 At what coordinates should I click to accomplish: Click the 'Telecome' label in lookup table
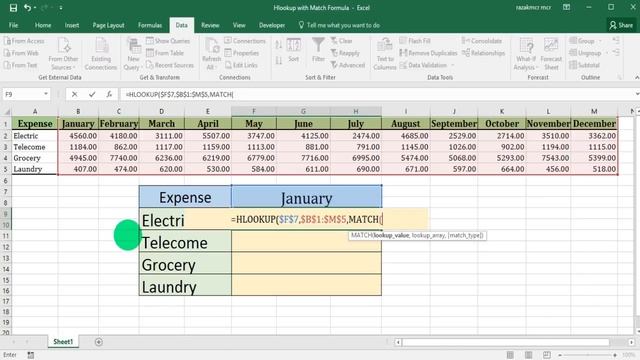click(175, 243)
